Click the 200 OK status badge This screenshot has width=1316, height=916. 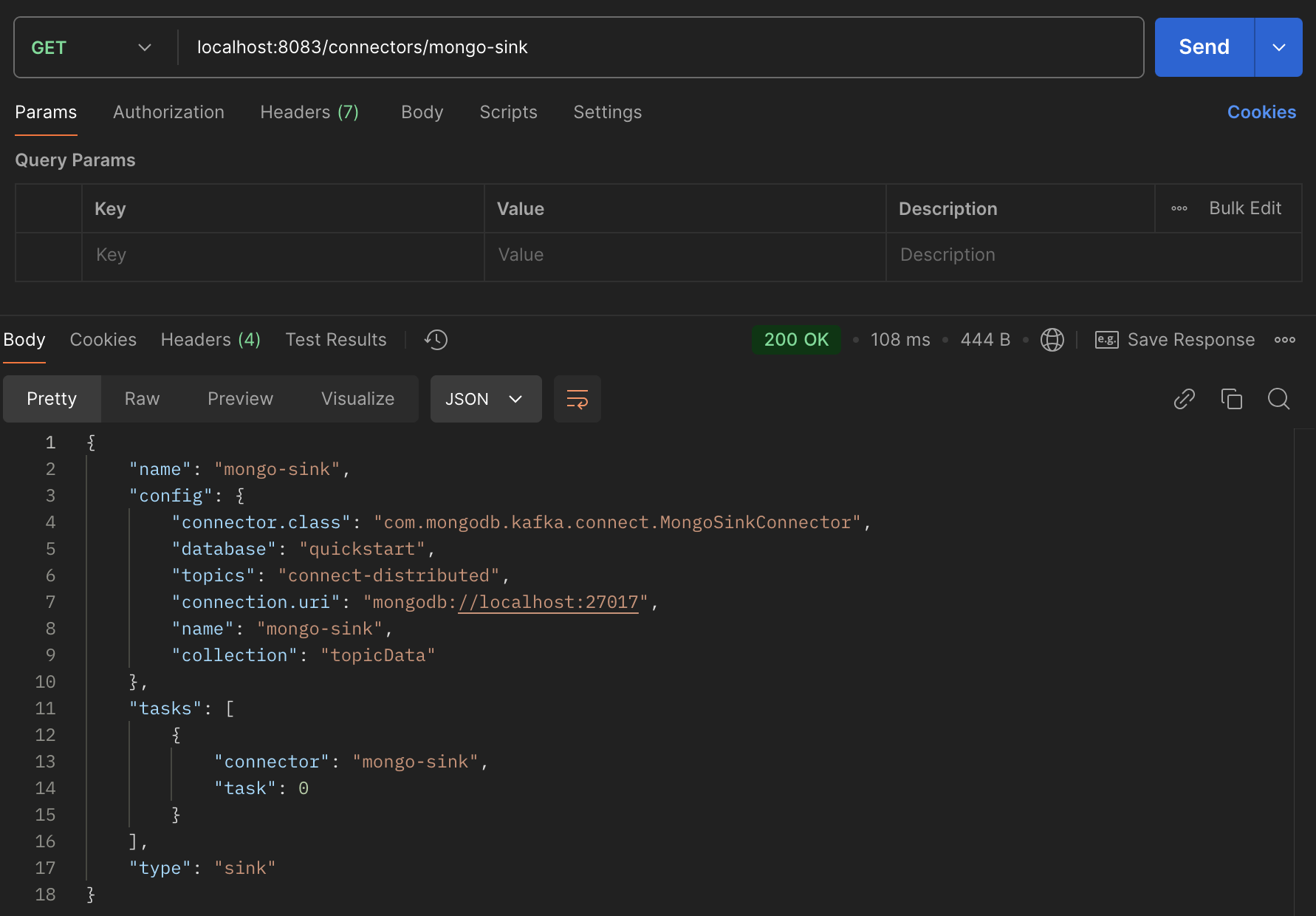(796, 340)
